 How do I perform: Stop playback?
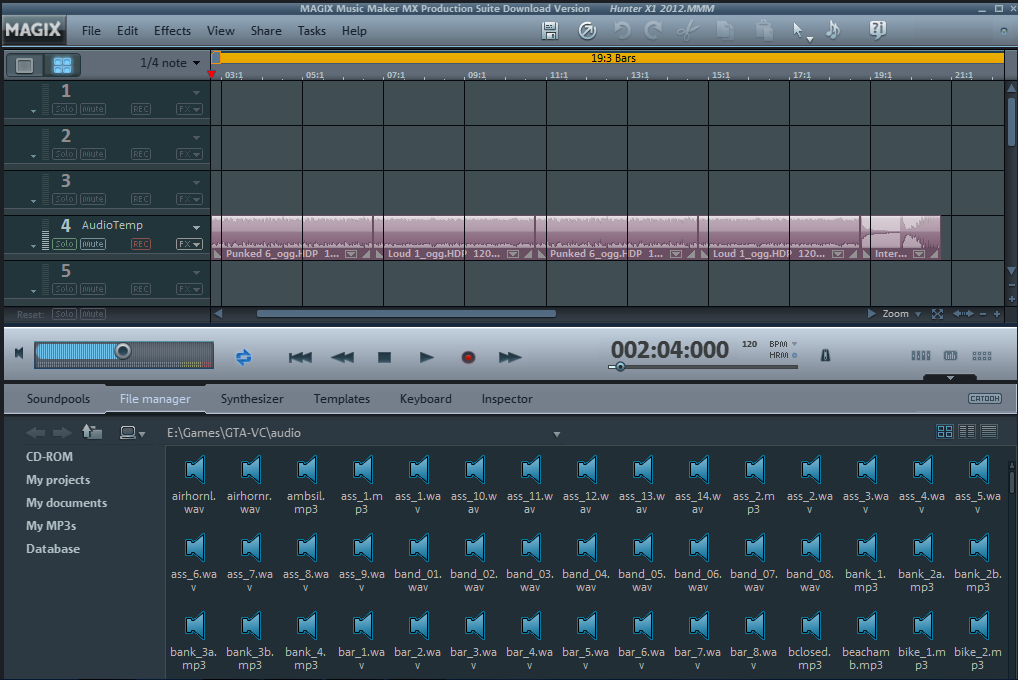pyautogui.click(x=384, y=357)
